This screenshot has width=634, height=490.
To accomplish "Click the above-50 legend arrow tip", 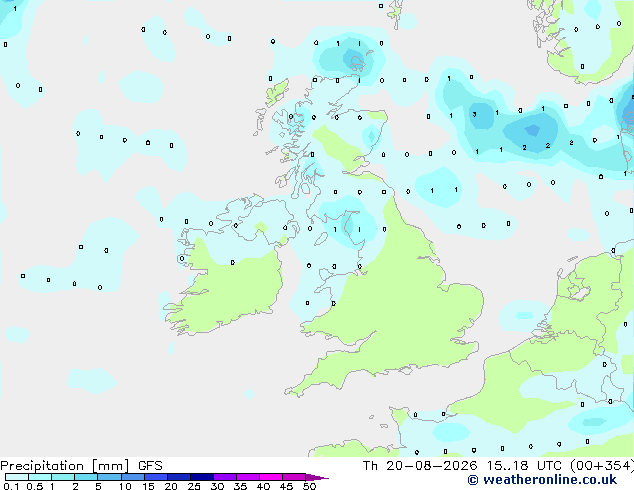I will pos(317,477).
